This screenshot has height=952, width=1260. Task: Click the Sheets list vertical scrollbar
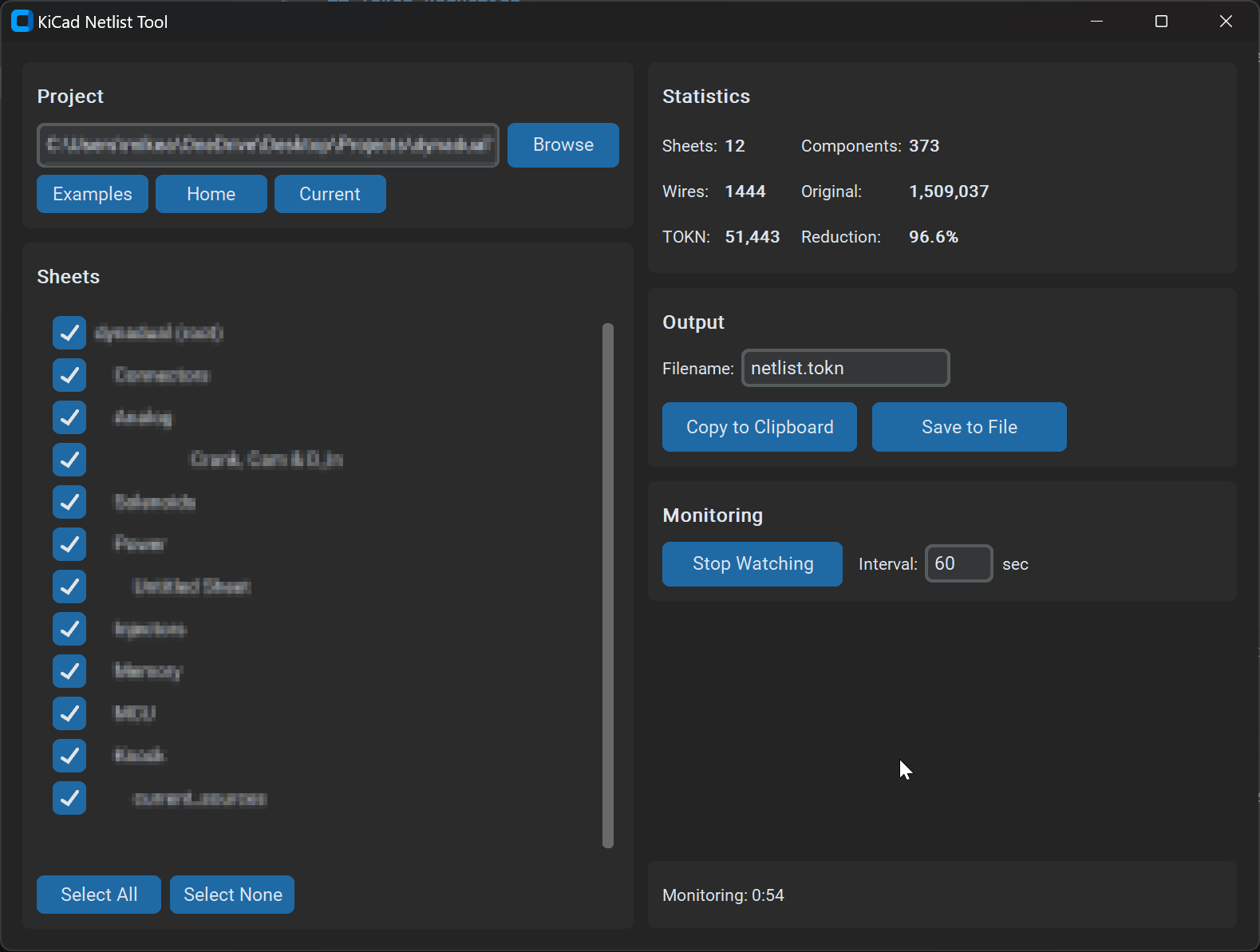pyautogui.click(x=608, y=586)
